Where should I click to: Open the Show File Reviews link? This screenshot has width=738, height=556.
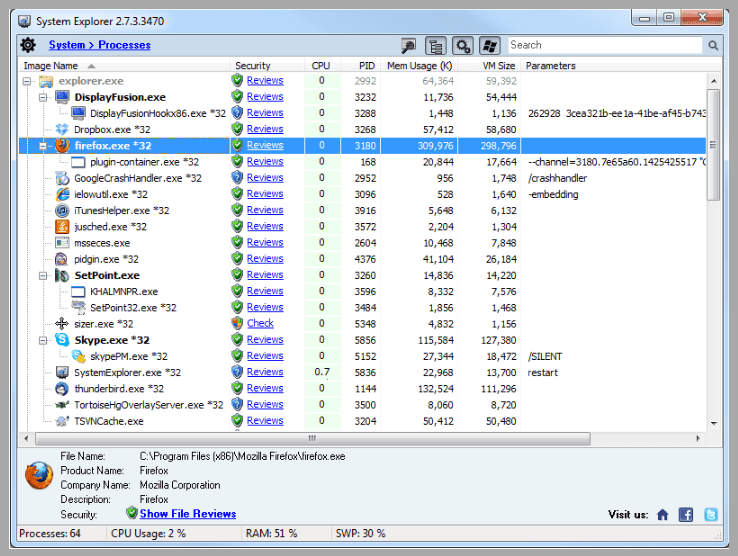pos(188,514)
